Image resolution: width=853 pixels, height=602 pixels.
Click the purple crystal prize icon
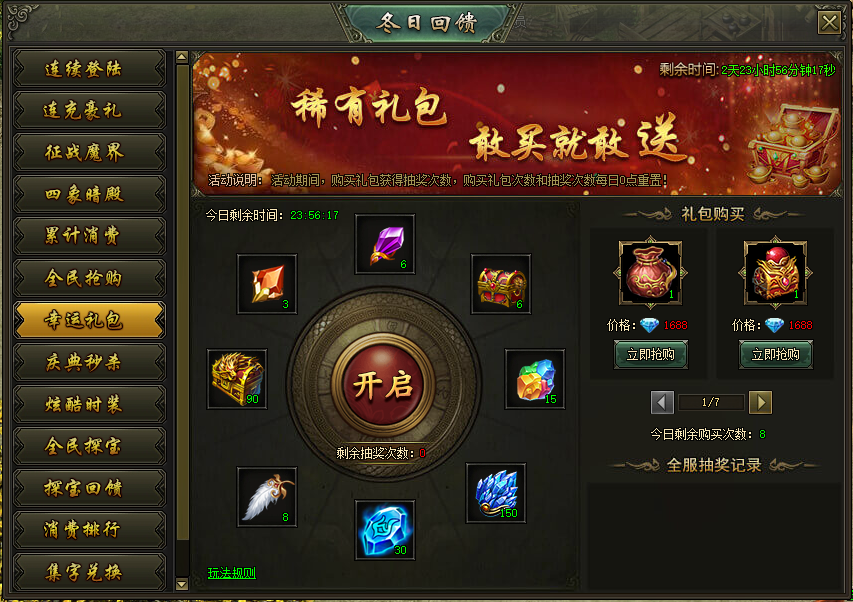click(x=385, y=244)
